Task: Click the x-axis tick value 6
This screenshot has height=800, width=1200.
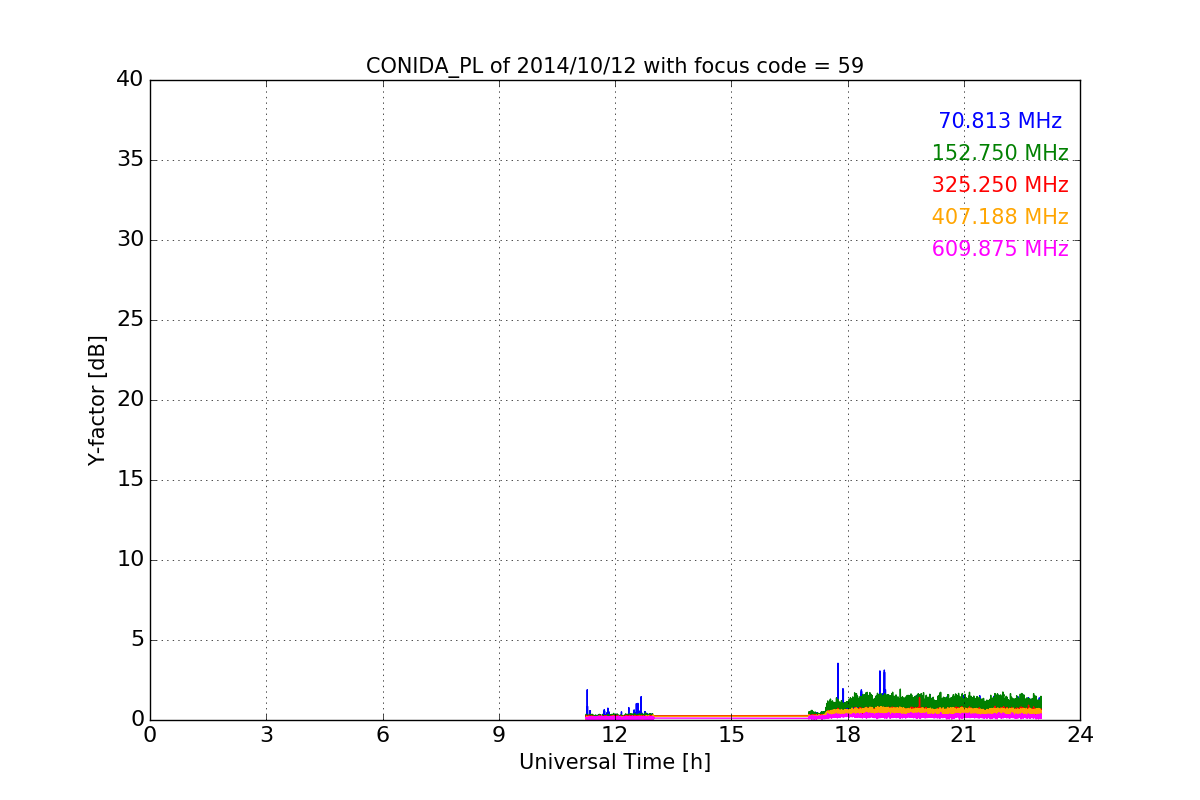Action: [x=383, y=734]
